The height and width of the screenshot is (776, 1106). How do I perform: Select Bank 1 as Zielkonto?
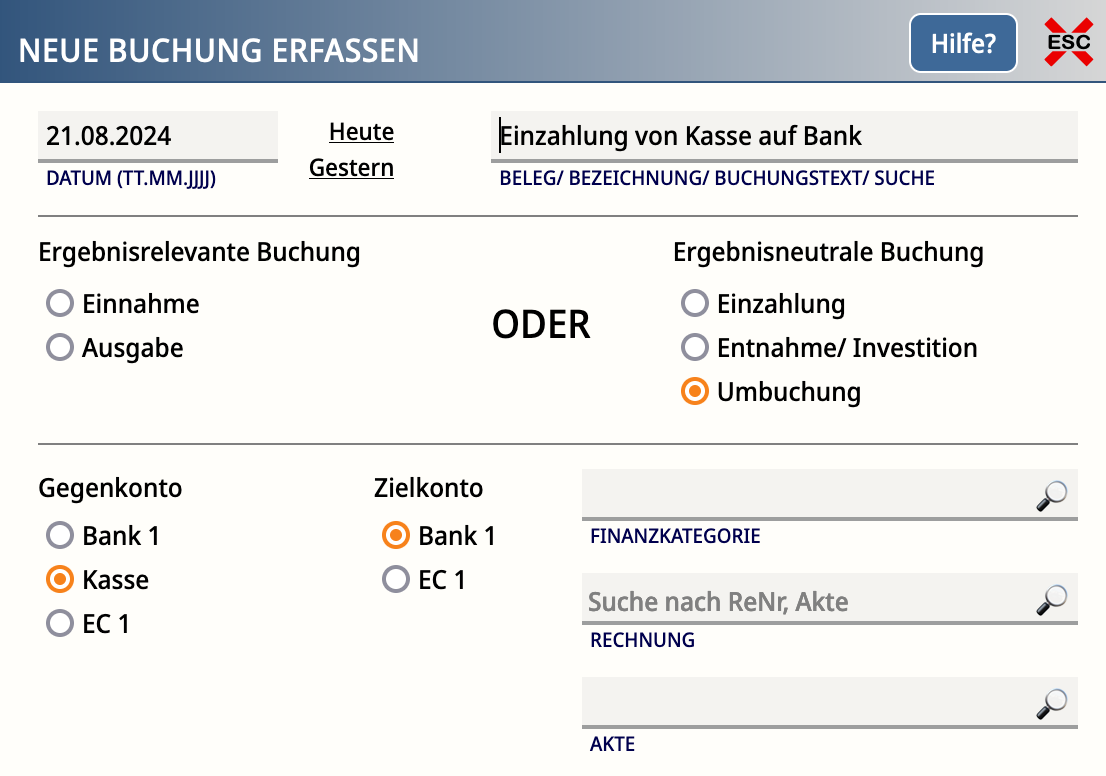coord(396,535)
